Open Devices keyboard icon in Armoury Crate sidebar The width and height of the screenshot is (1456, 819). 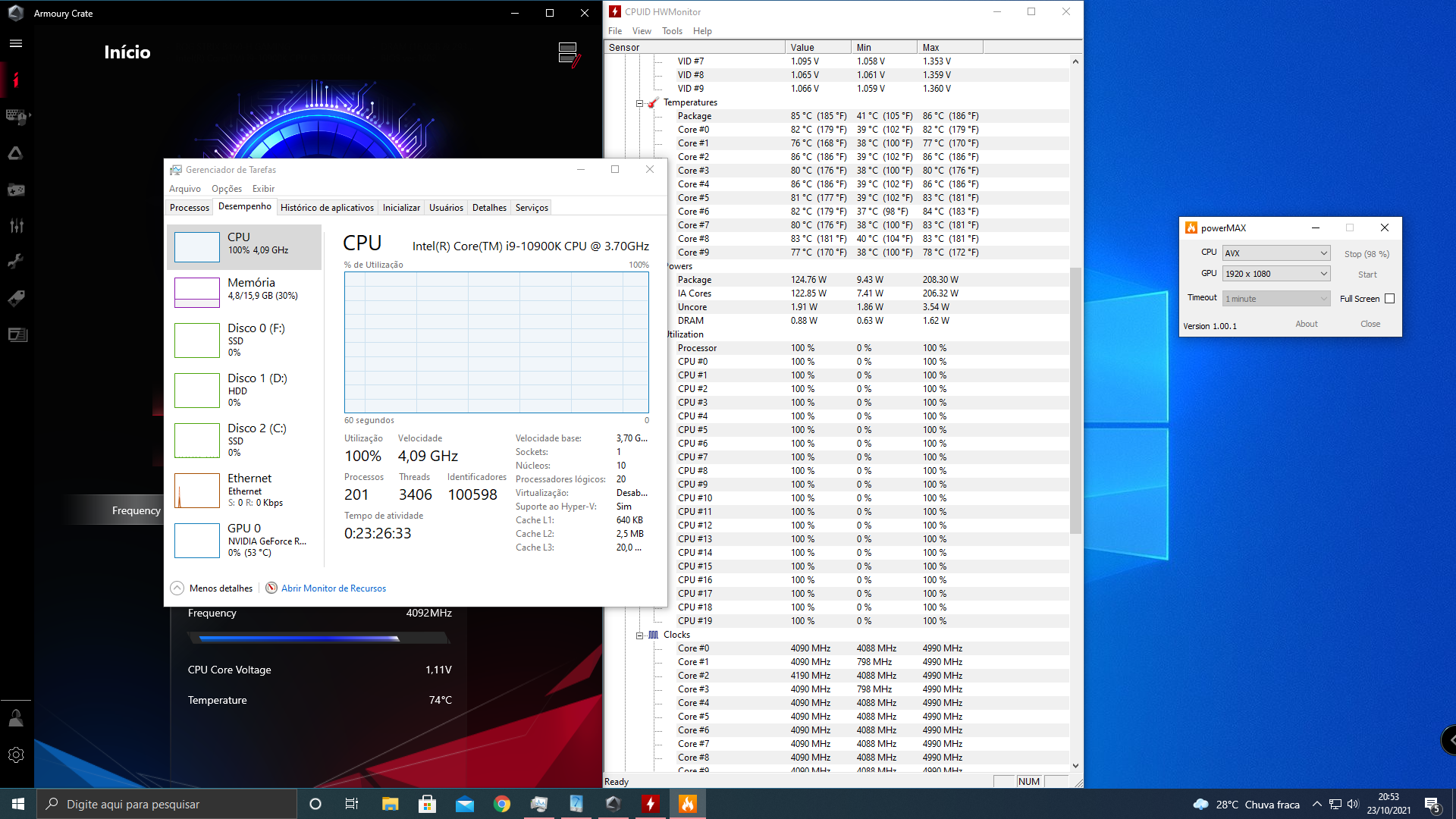[x=16, y=116]
